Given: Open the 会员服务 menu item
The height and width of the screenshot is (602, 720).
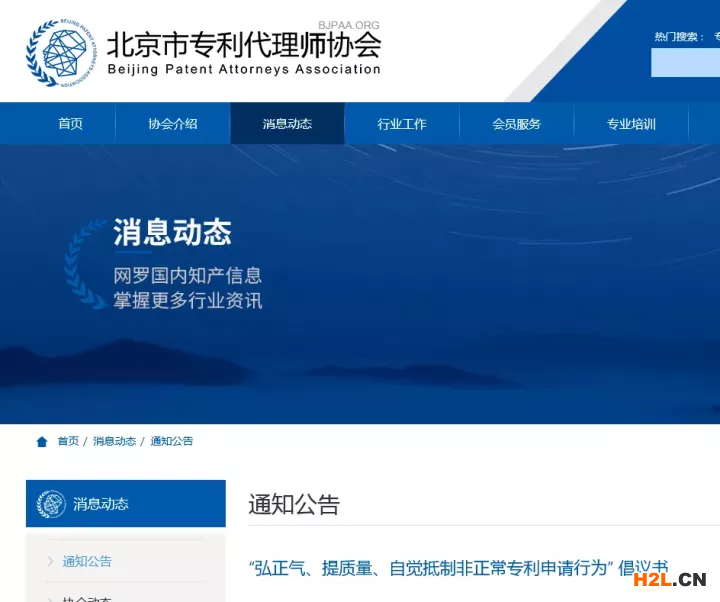Looking at the screenshot, I should click(x=517, y=124).
